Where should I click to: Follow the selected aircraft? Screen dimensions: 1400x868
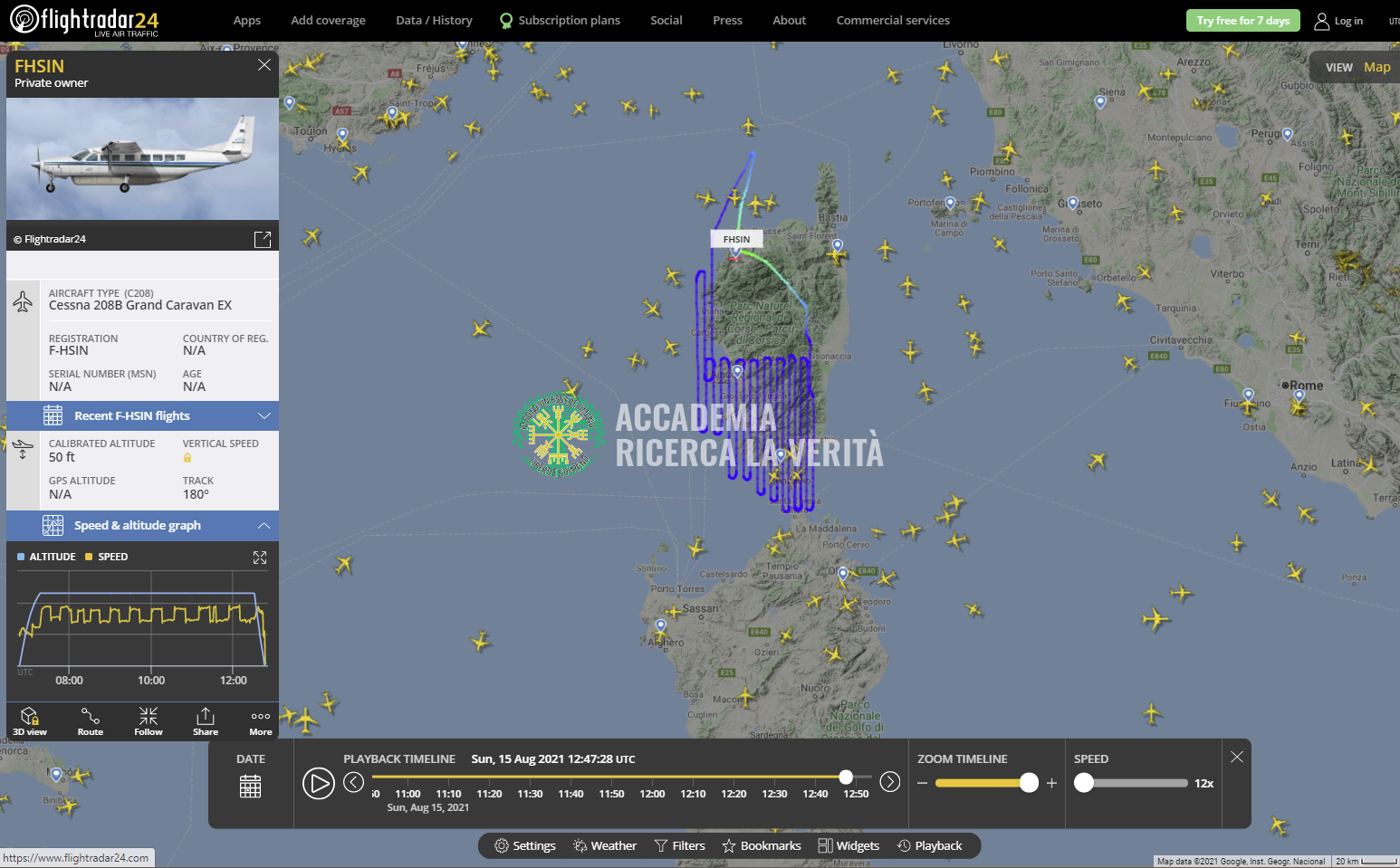tap(149, 720)
